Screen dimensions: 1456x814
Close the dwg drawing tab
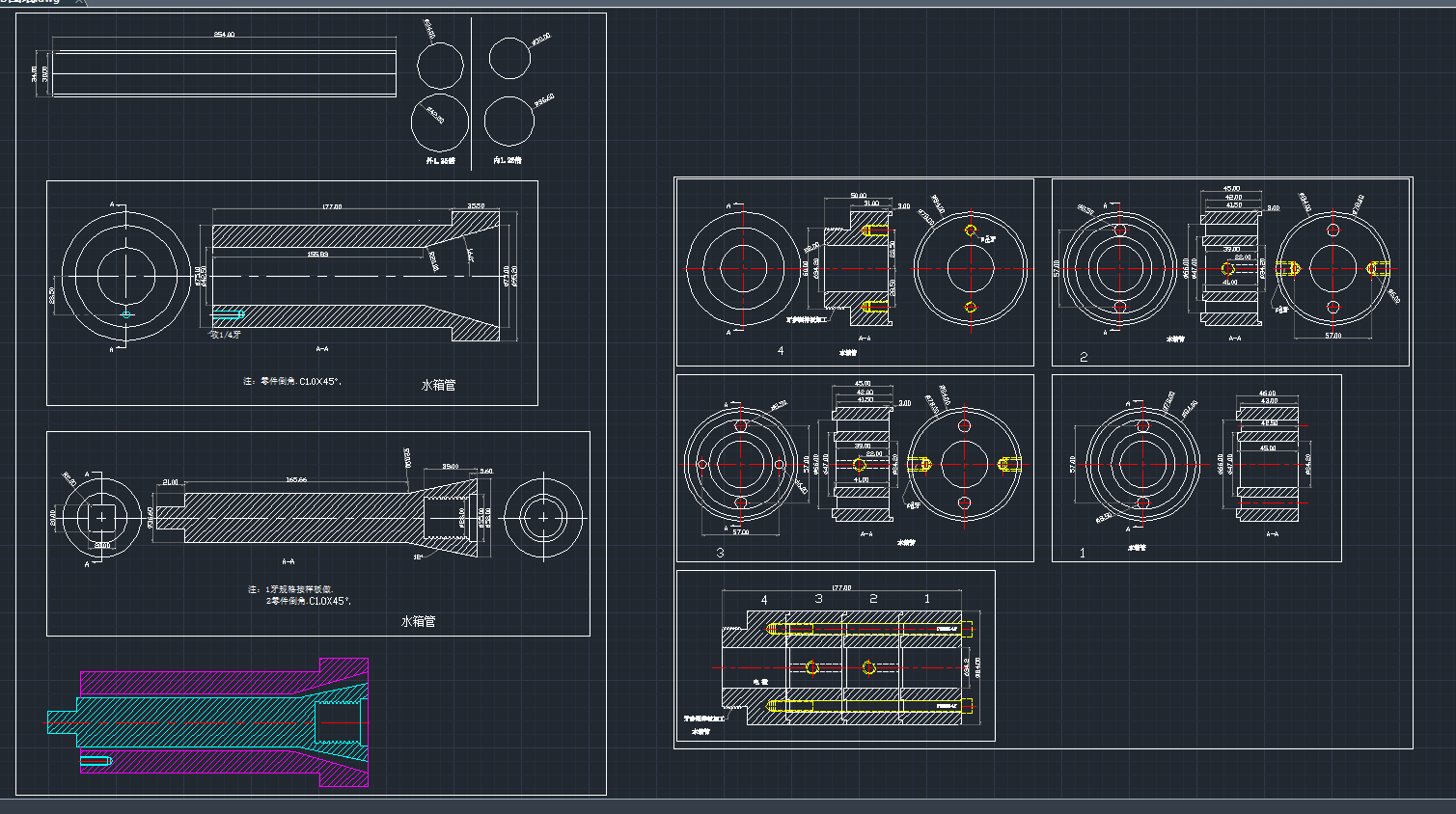coord(80,2)
